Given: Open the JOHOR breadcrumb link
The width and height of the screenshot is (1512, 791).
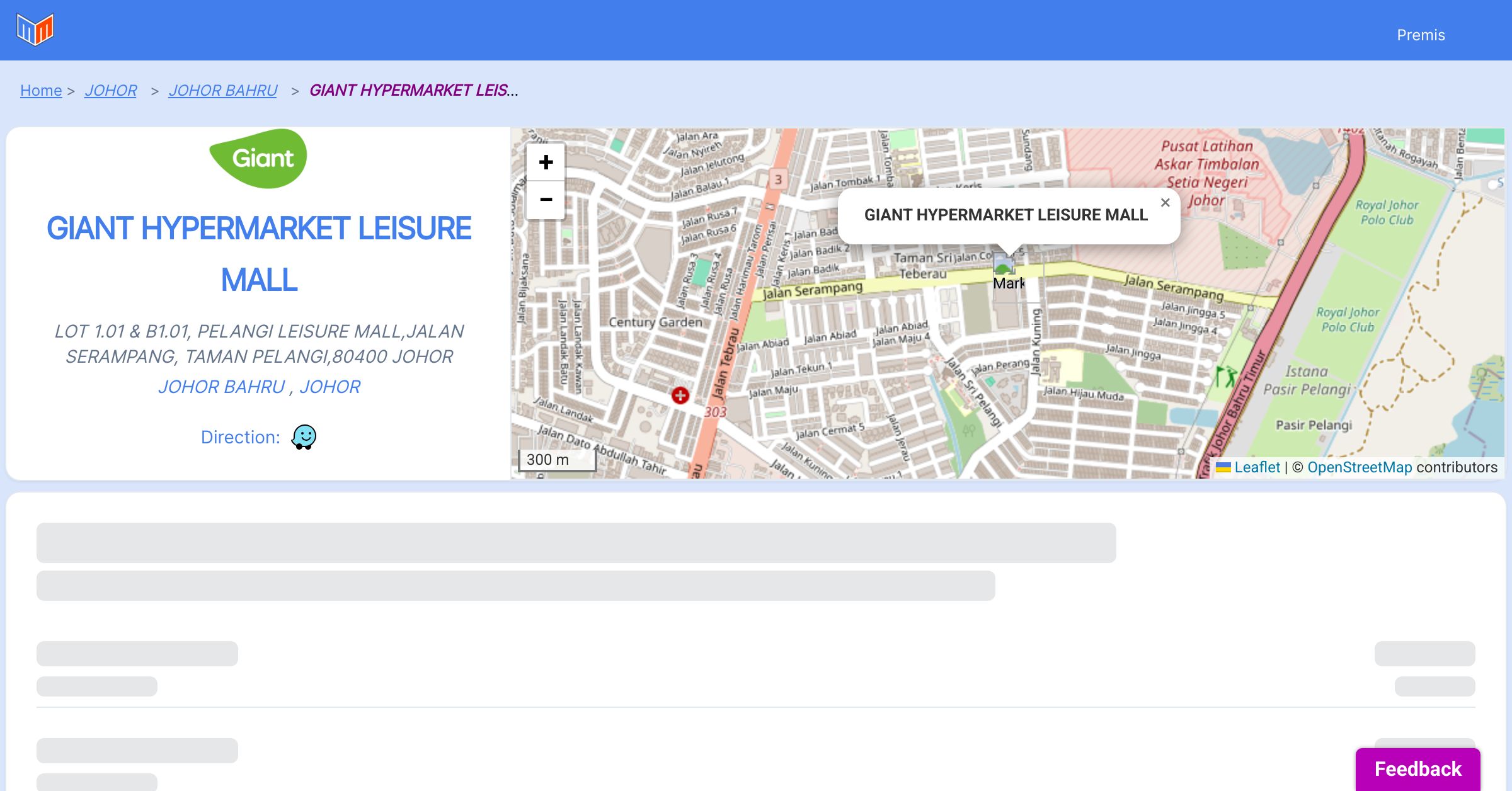Looking at the screenshot, I should pos(111,91).
